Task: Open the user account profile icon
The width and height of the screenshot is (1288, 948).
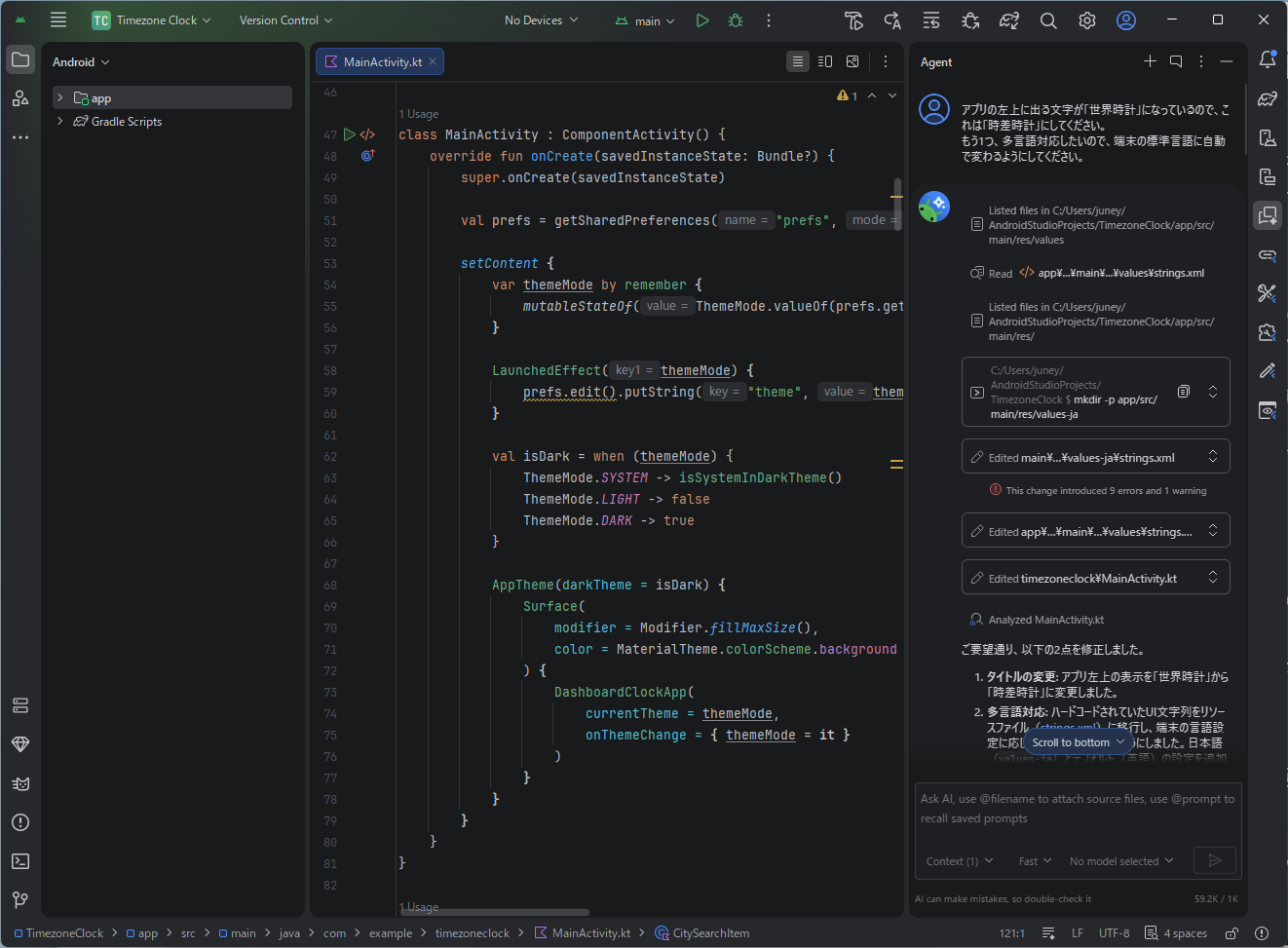Action: click(x=1126, y=19)
